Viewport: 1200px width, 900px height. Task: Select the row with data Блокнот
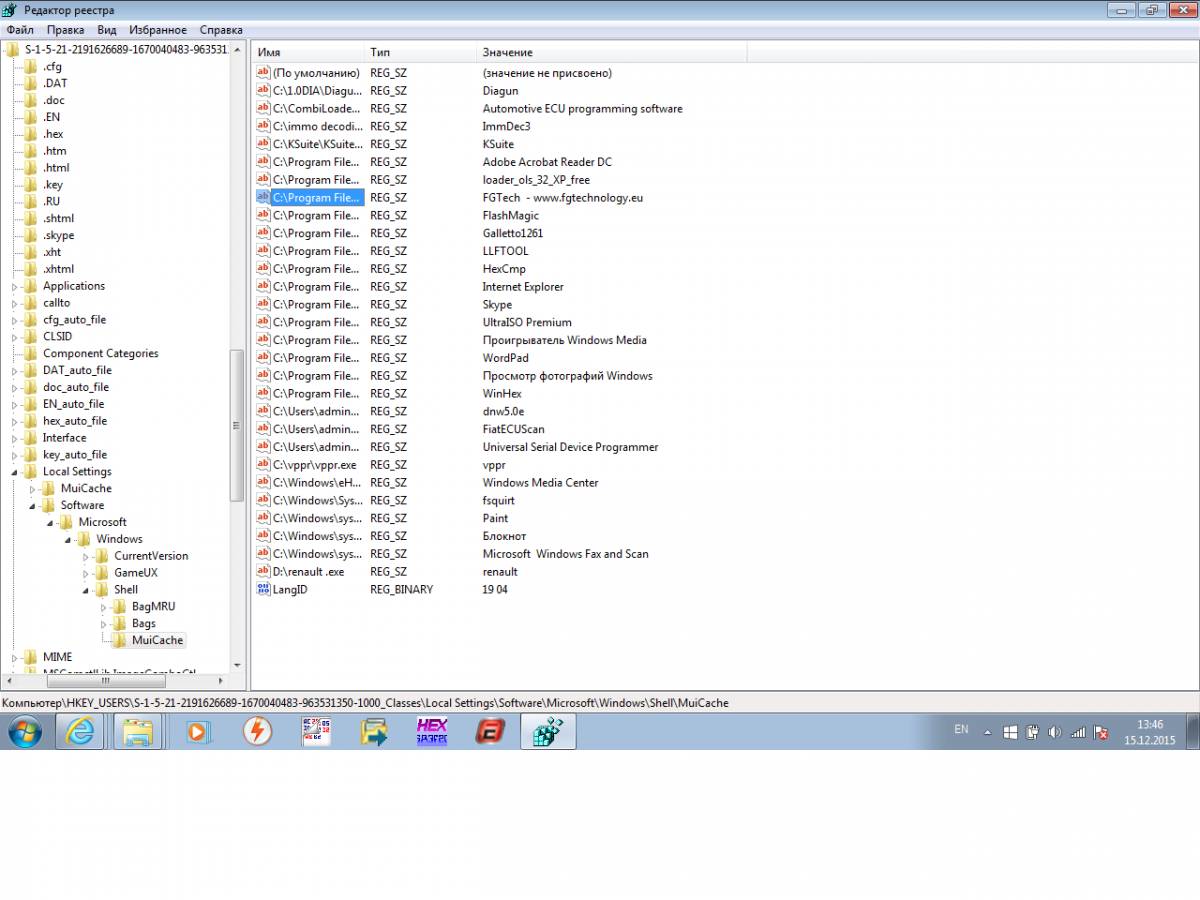pos(504,536)
